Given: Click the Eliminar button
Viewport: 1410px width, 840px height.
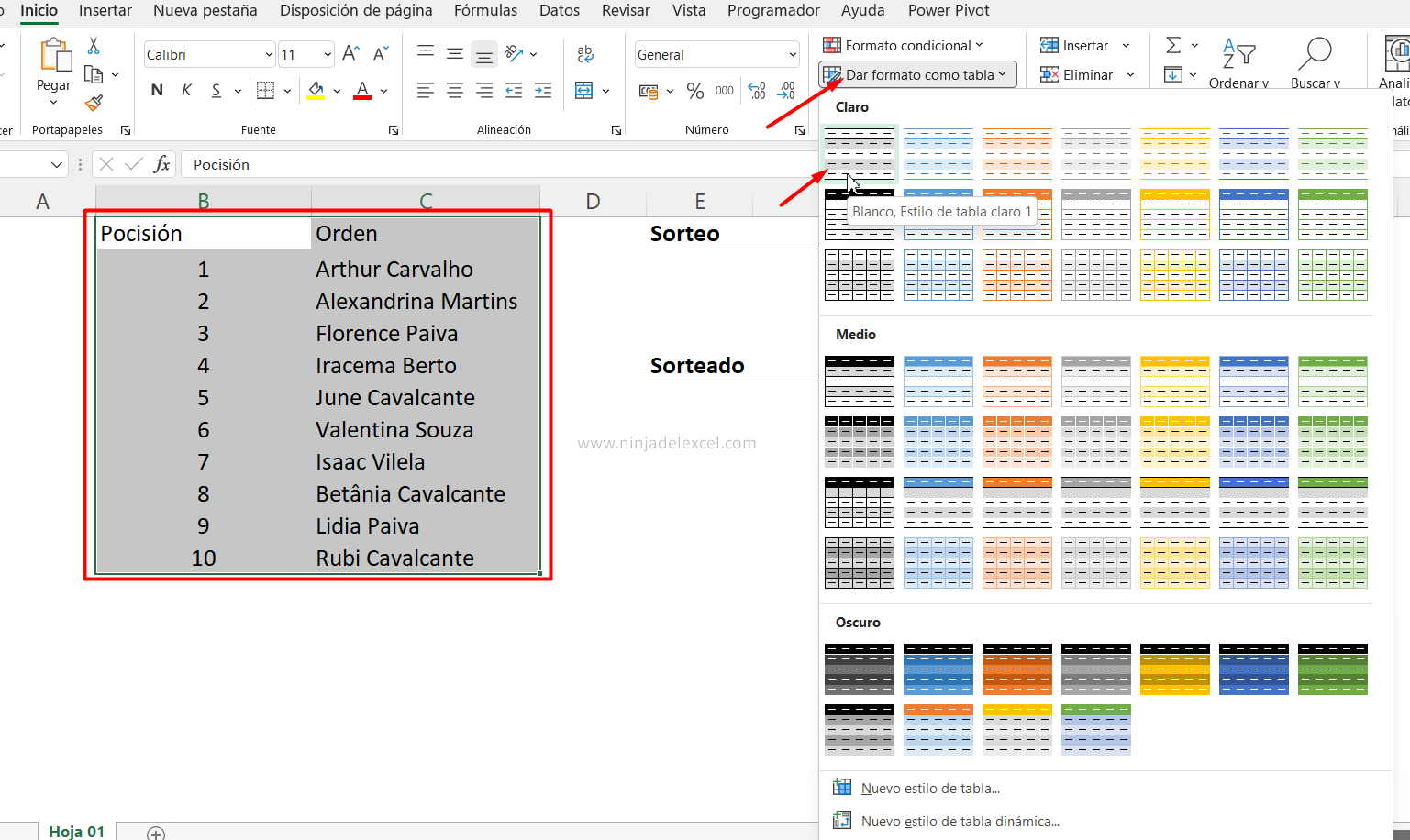Looking at the screenshot, I should click(1086, 74).
